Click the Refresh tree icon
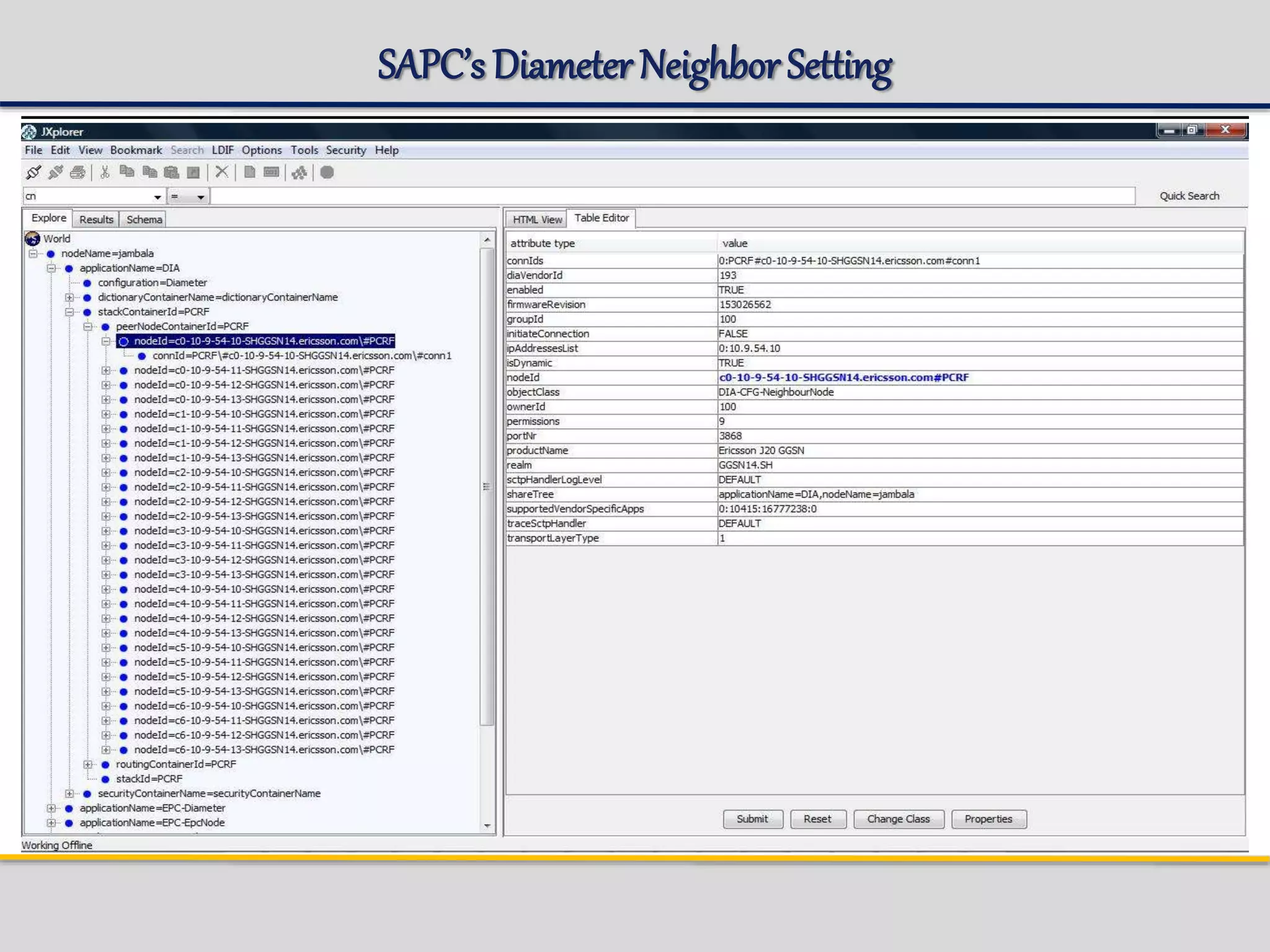The image size is (1270, 952). point(300,172)
